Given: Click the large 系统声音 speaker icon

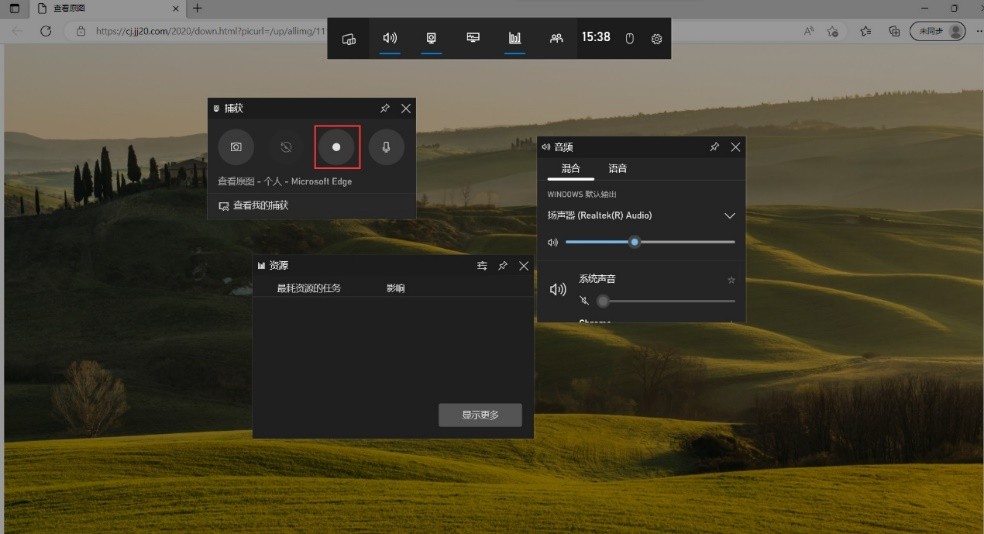Looking at the screenshot, I should point(558,289).
